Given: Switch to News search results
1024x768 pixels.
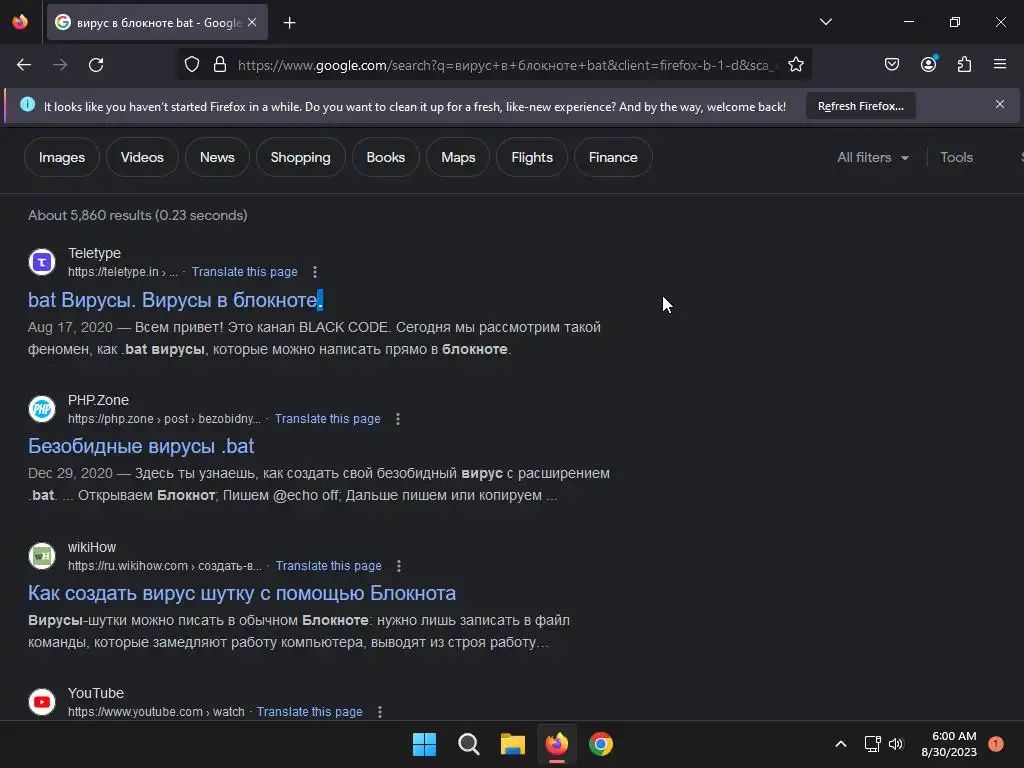Looking at the screenshot, I should tap(217, 157).
